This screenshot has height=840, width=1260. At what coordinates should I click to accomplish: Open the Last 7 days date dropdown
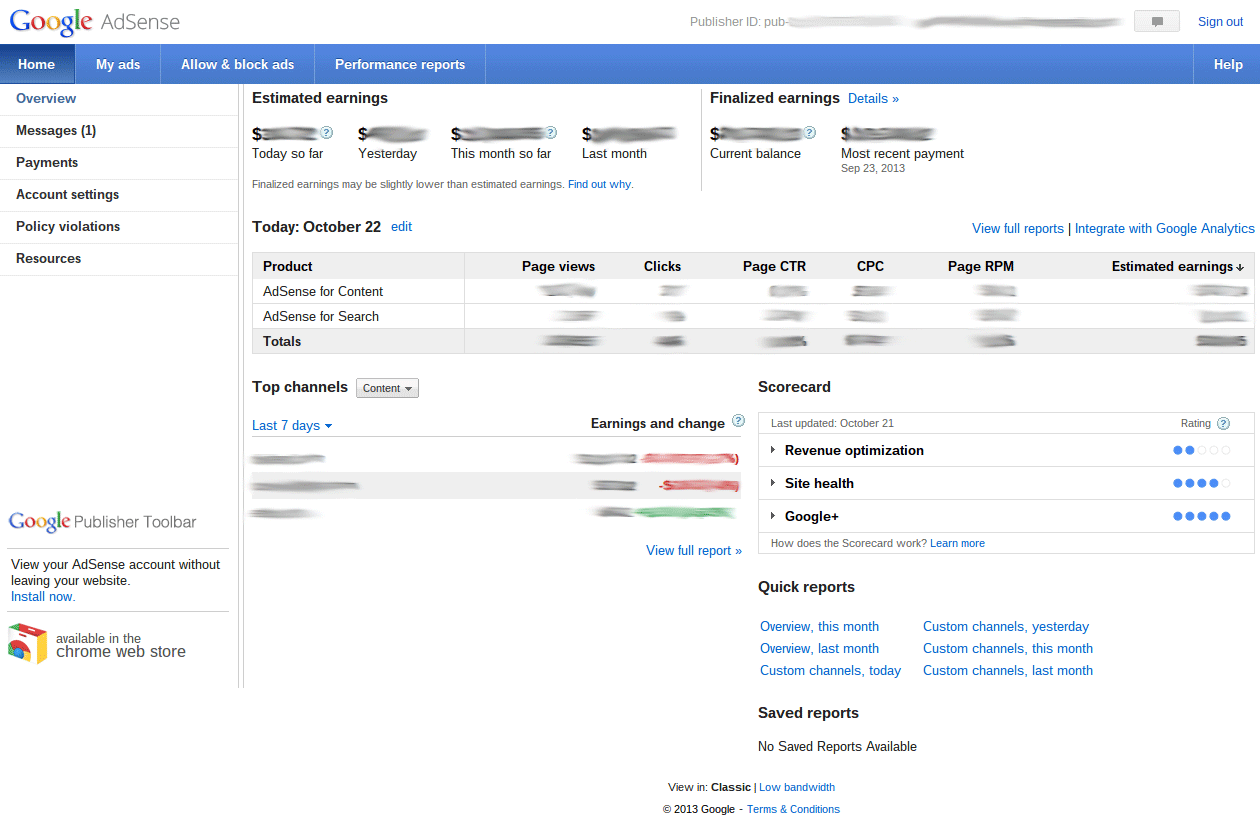pos(291,425)
